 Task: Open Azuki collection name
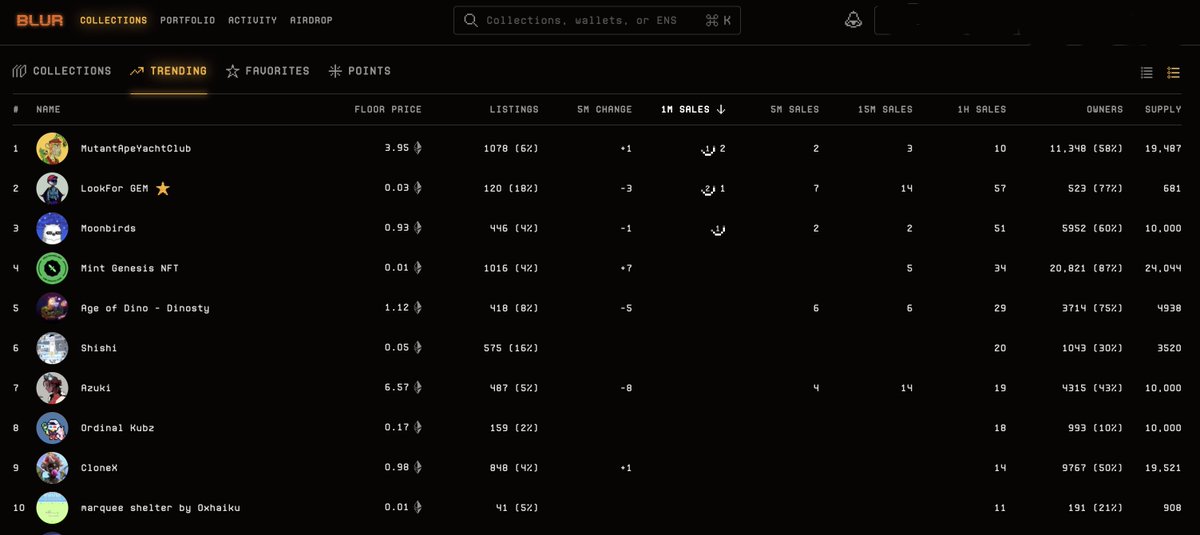[97, 388]
